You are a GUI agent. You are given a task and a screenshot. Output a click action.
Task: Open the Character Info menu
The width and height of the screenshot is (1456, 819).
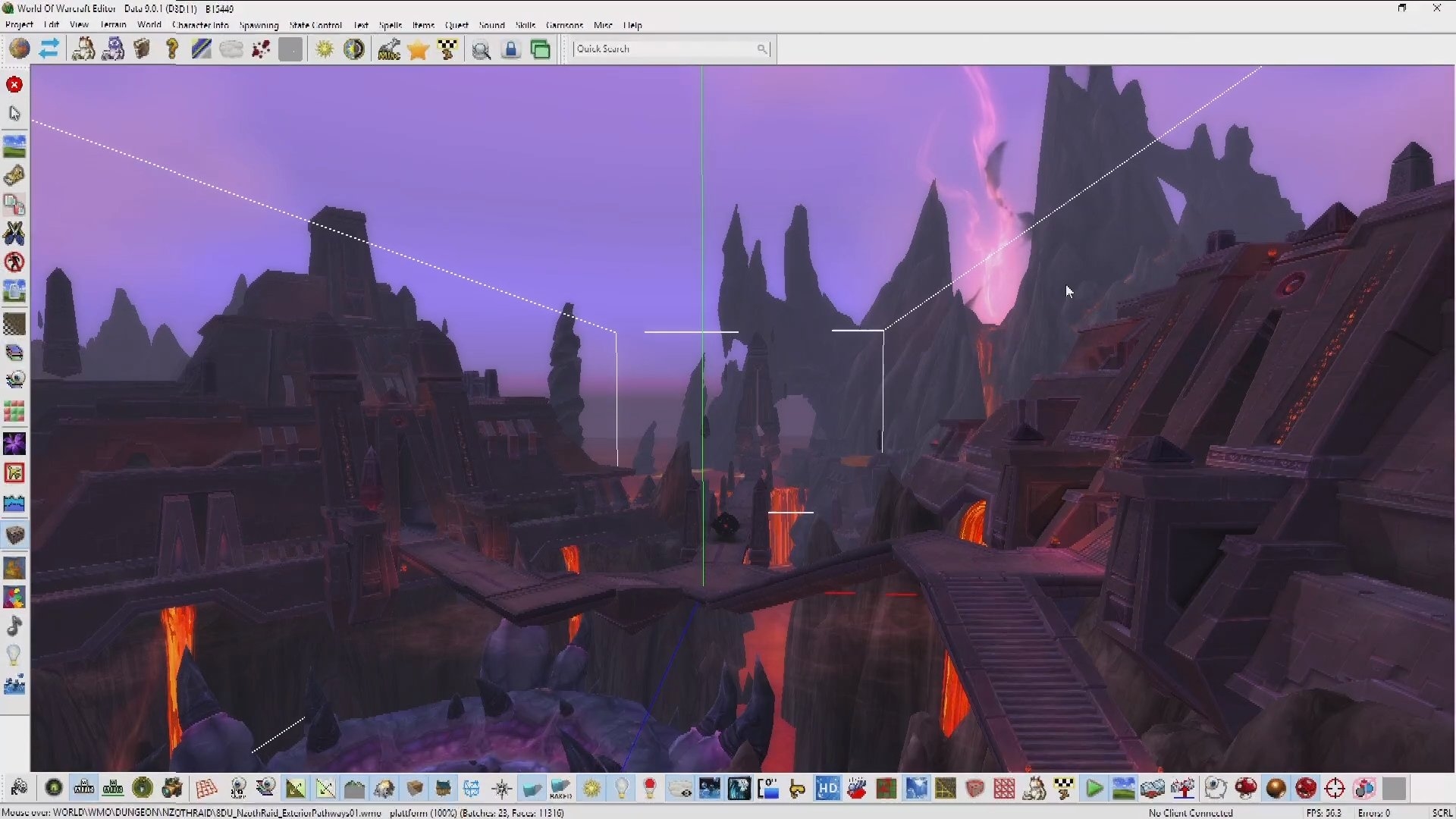click(x=200, y=25)
